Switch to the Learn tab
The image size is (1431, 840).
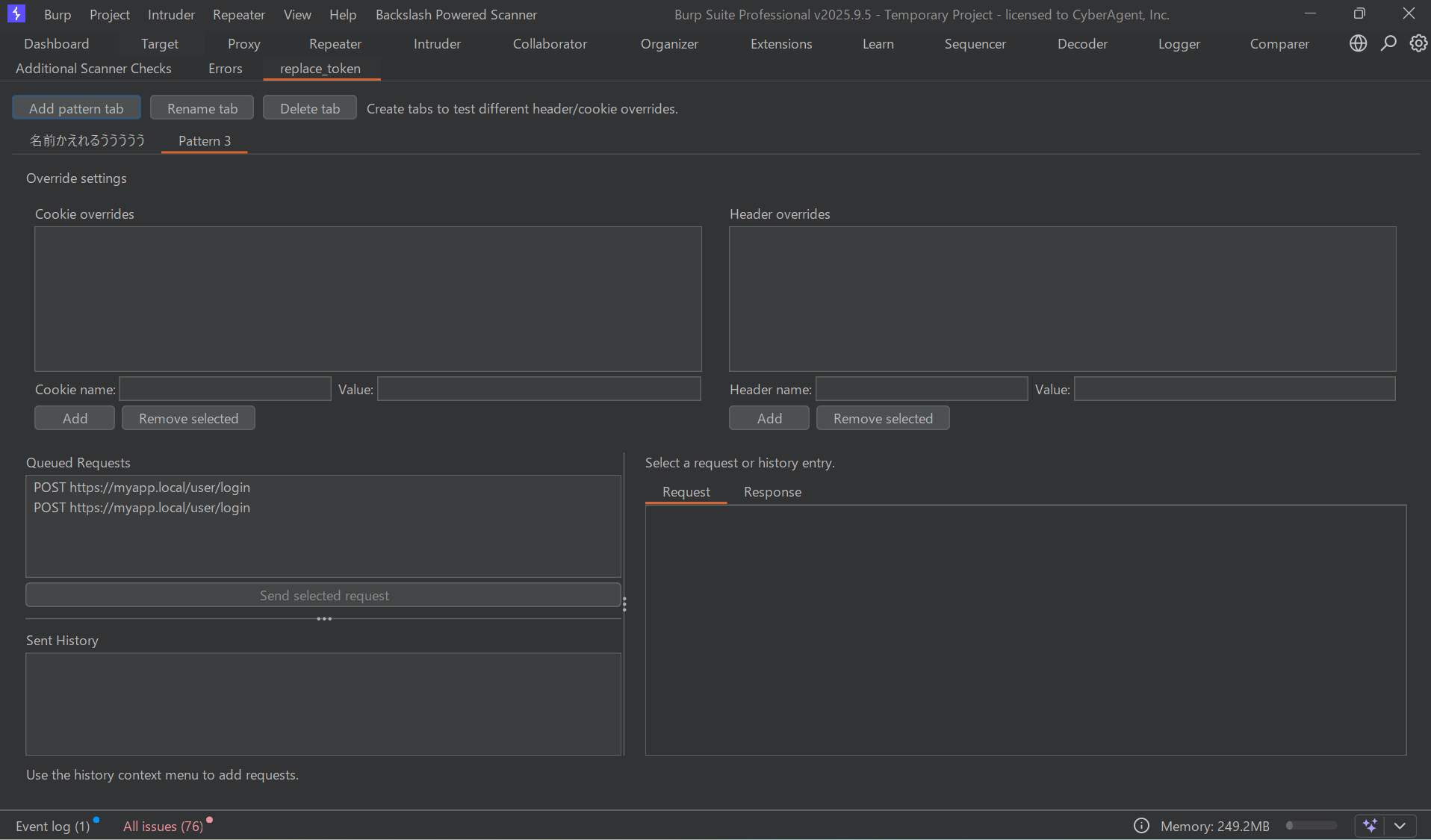(878, 43)
